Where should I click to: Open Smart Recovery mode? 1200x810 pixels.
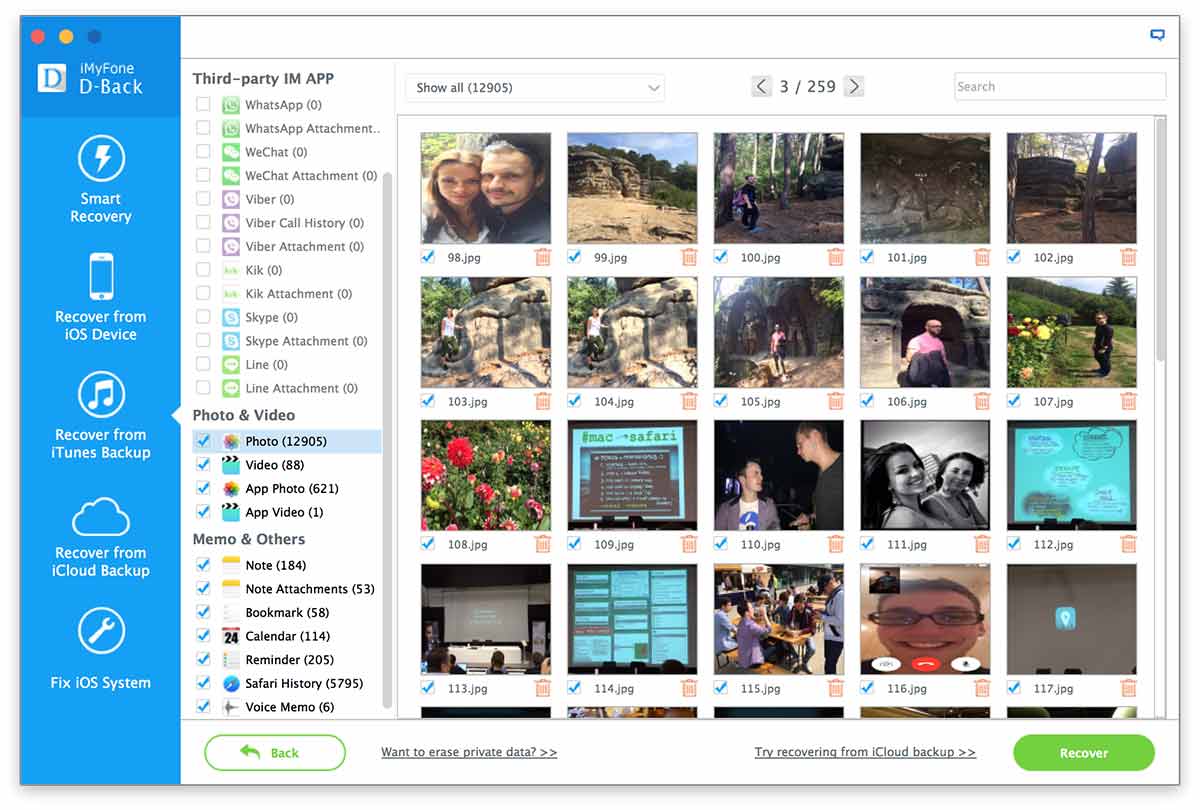tap(101, 180)
